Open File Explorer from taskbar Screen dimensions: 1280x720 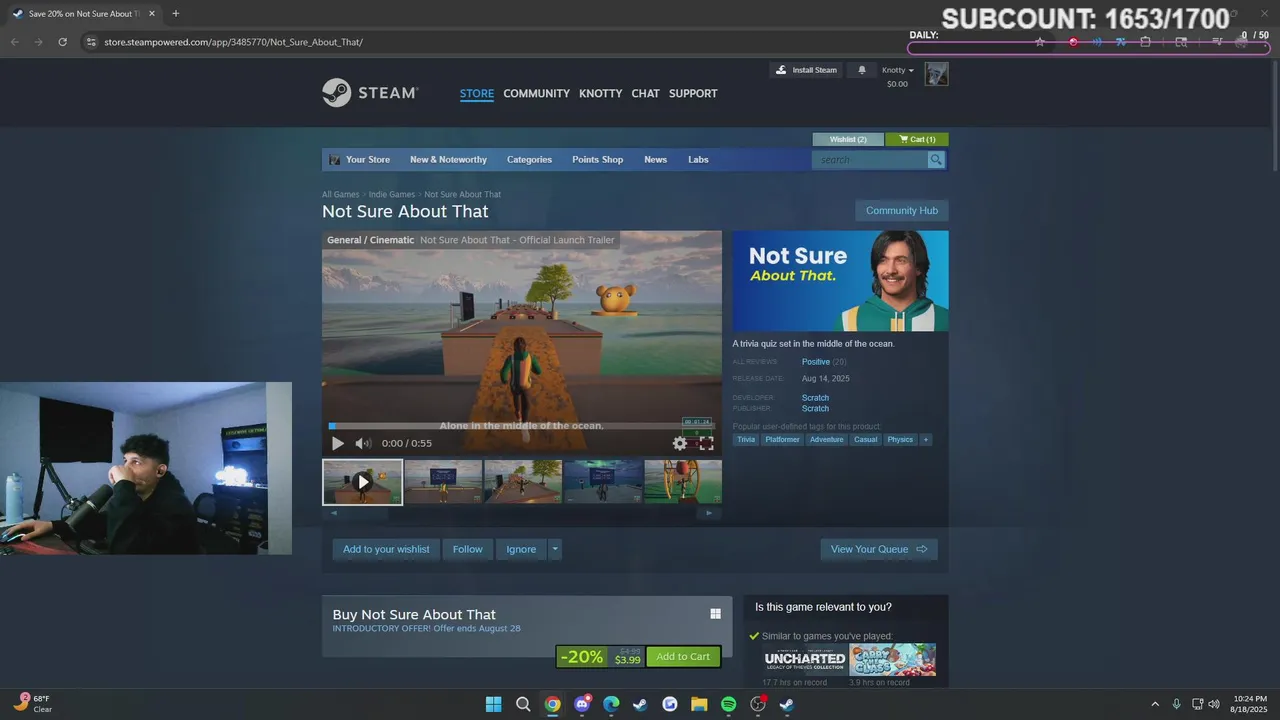[699, 704]
